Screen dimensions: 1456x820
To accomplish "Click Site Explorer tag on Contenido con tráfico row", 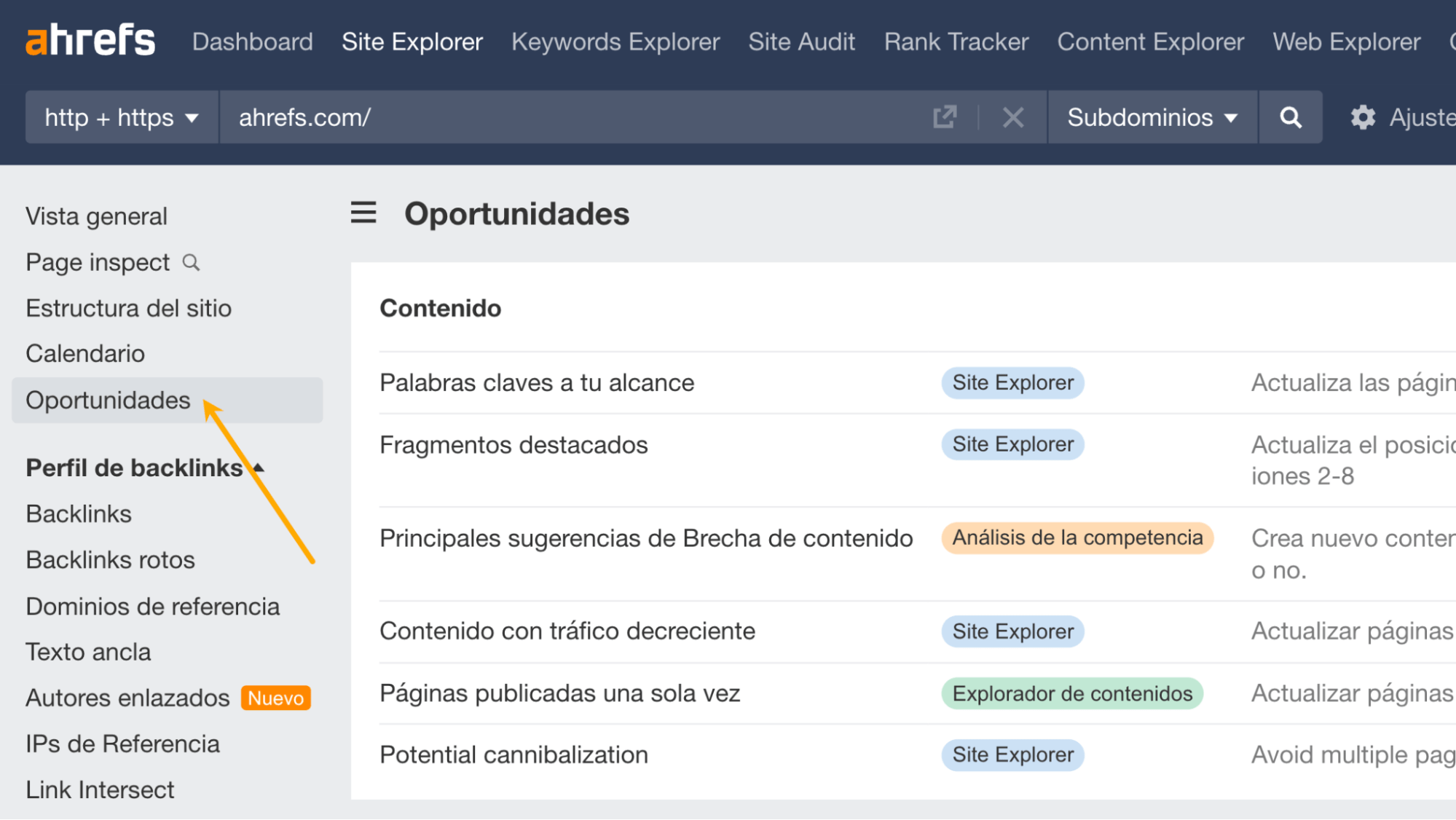I will pos(1012,631).
